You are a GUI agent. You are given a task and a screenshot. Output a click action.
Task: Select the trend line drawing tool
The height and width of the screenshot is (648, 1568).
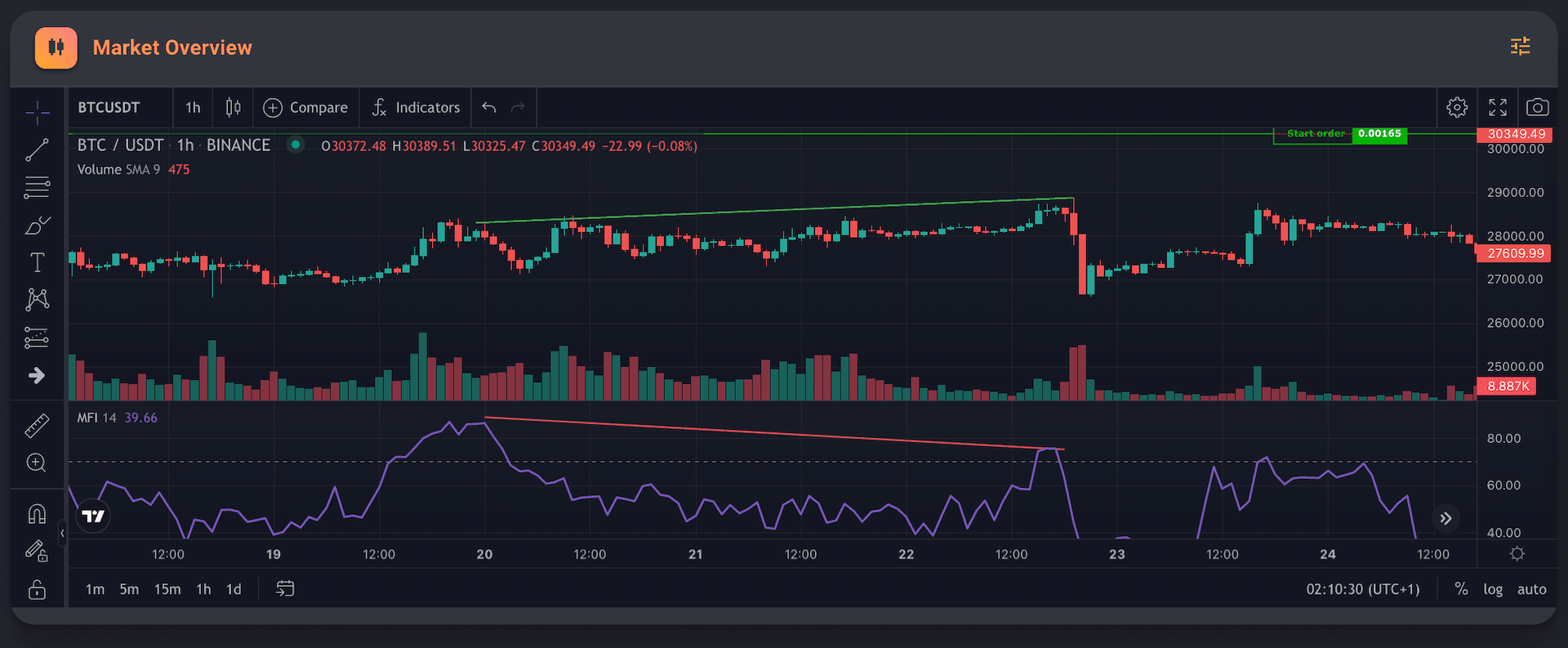click(37, 150)
